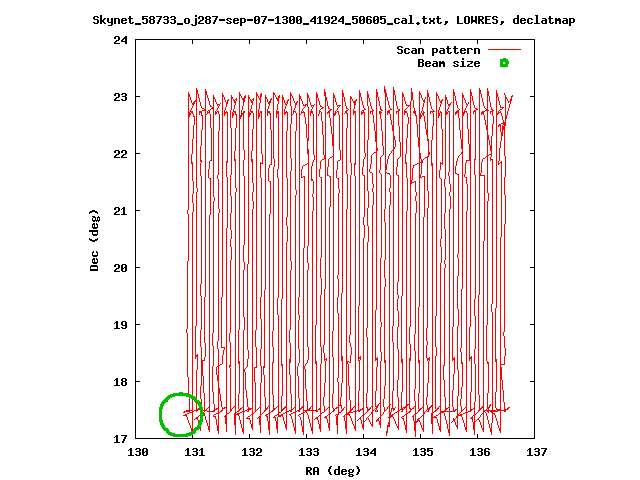This screenshot has width=640, height=480.
Task: Click the 'Dec (deg)' axis label
Action: (x=94, y=240)
